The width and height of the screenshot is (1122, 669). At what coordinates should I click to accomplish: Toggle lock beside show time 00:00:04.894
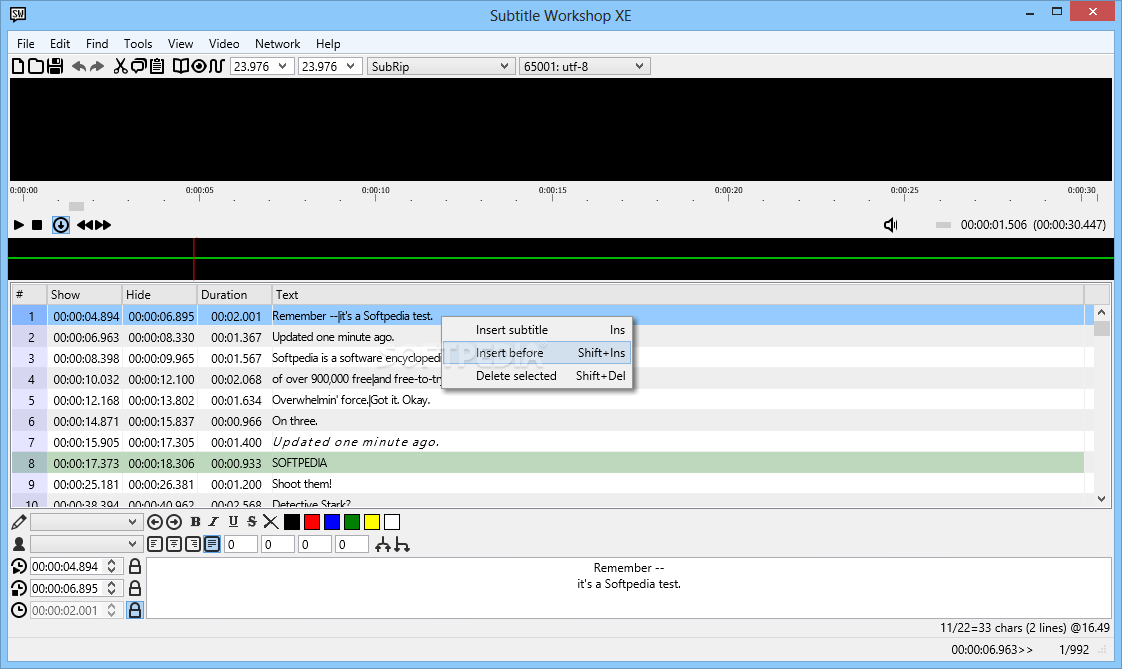pos(135,567)
